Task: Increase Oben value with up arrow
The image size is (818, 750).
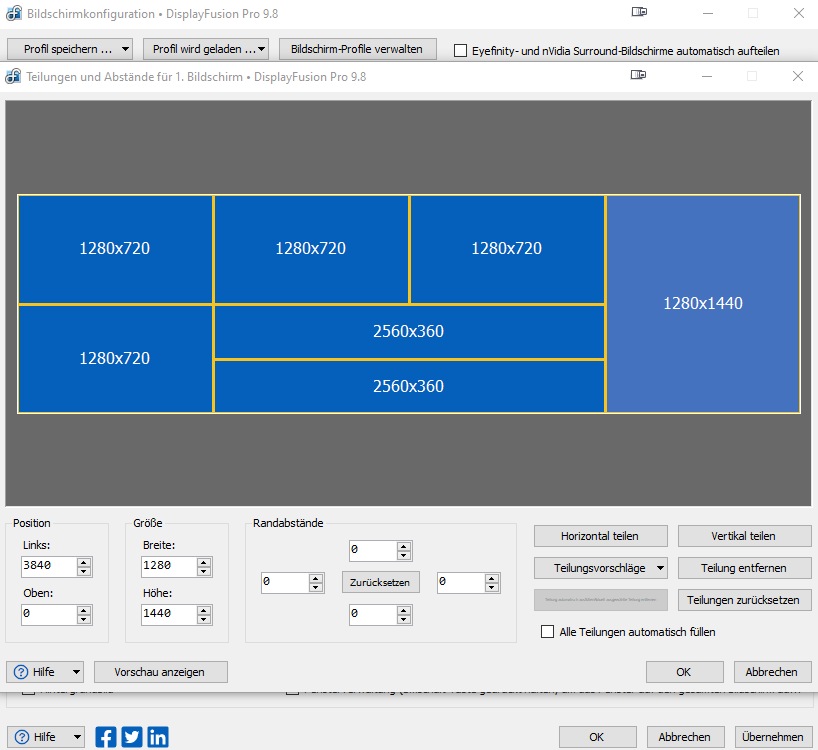Action: tap(84, 610)
